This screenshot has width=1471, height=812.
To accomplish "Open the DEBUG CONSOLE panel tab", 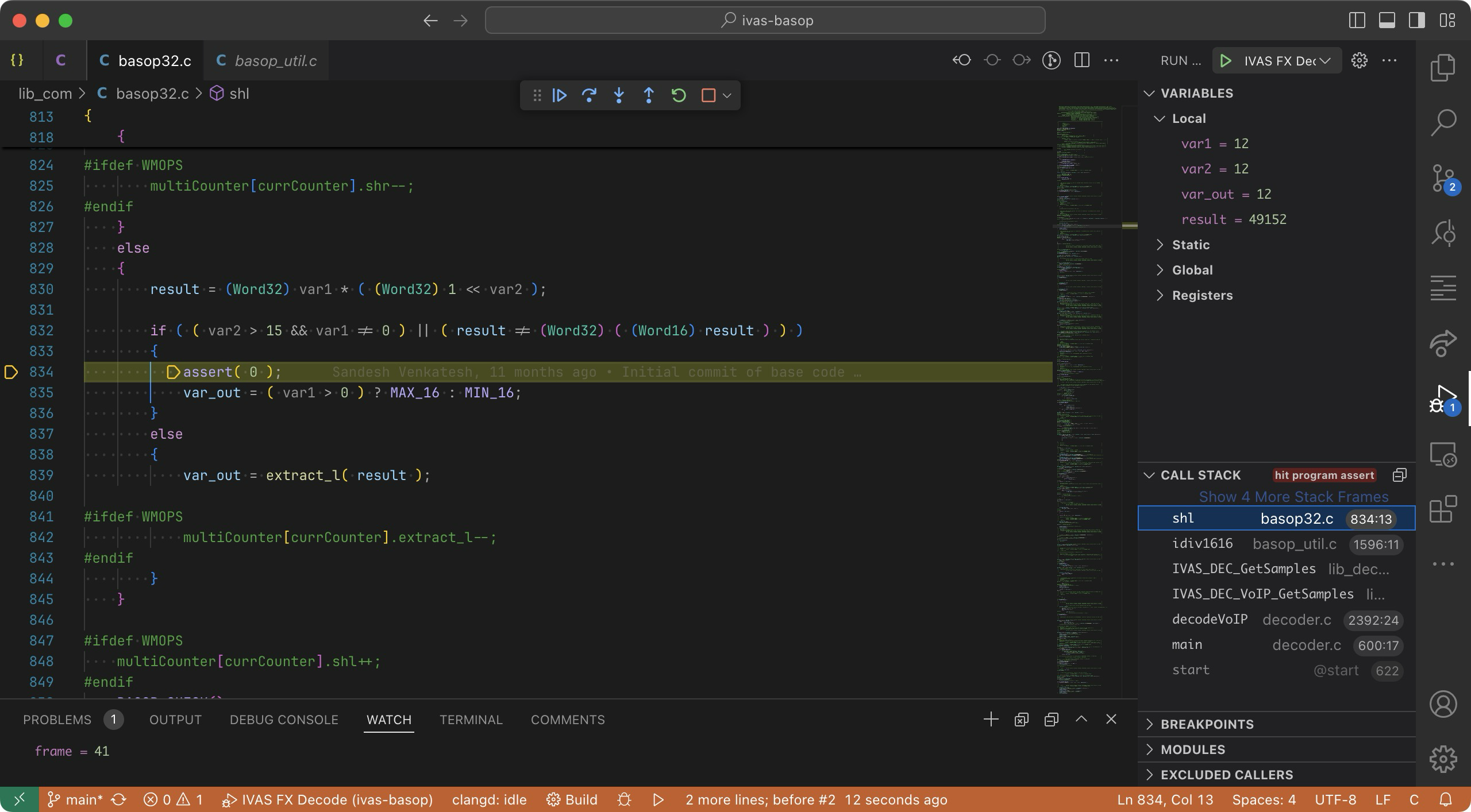I will pyautogui.click(x=284, y=720).
